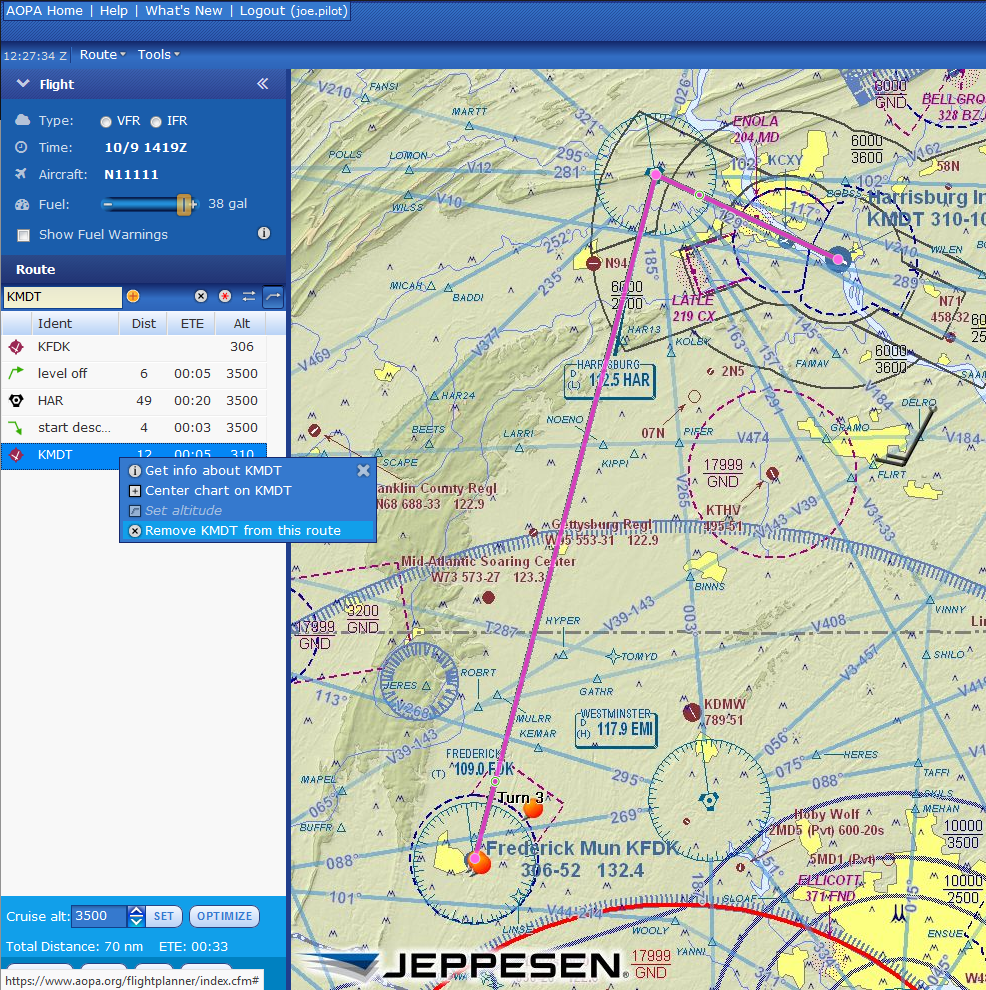
Task: Enable the Show Fuel Warnings checkbox
Action: pyautogui.click(x=23, y=235)
